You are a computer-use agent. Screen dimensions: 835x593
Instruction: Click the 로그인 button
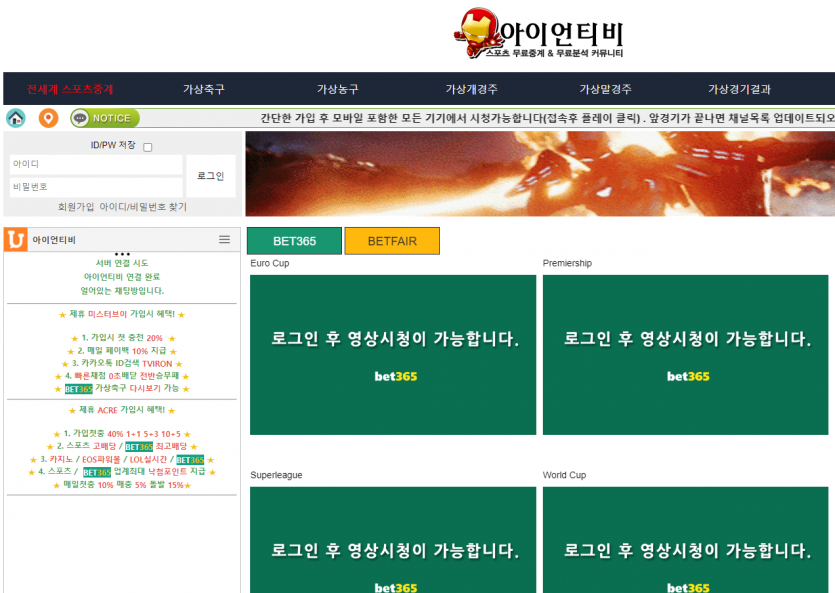click(211, 176)
